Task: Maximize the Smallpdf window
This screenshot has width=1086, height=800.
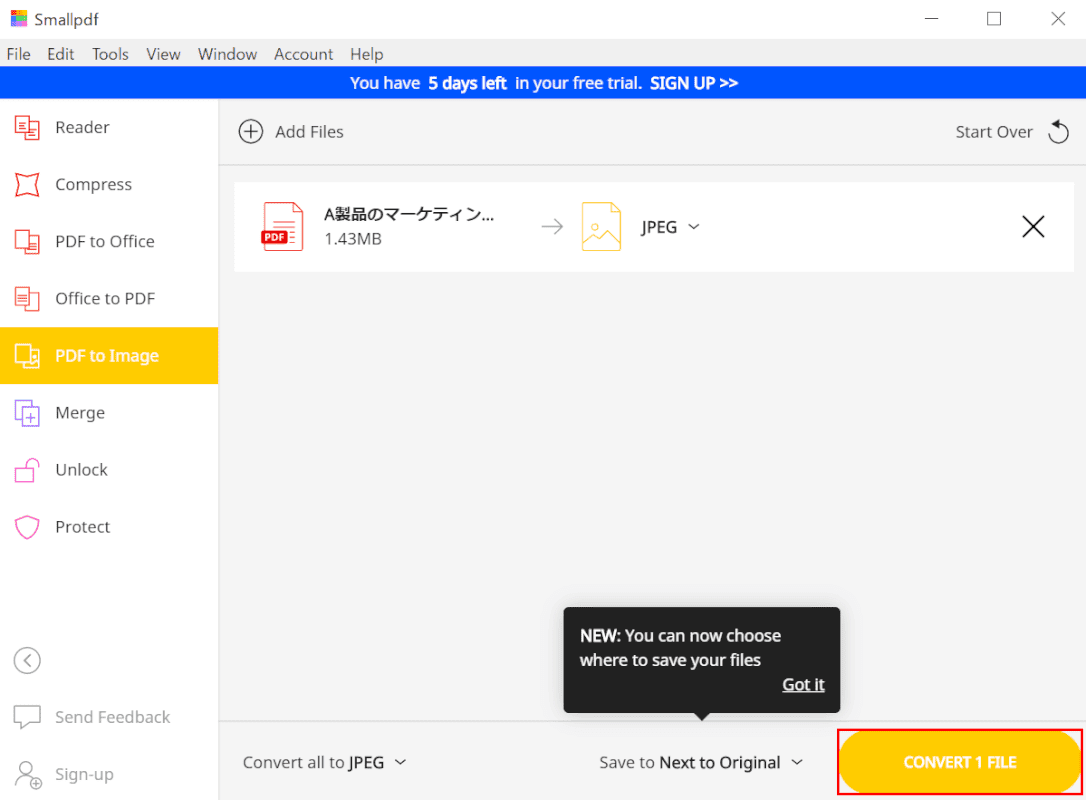Action: click(x=994, y=19)
